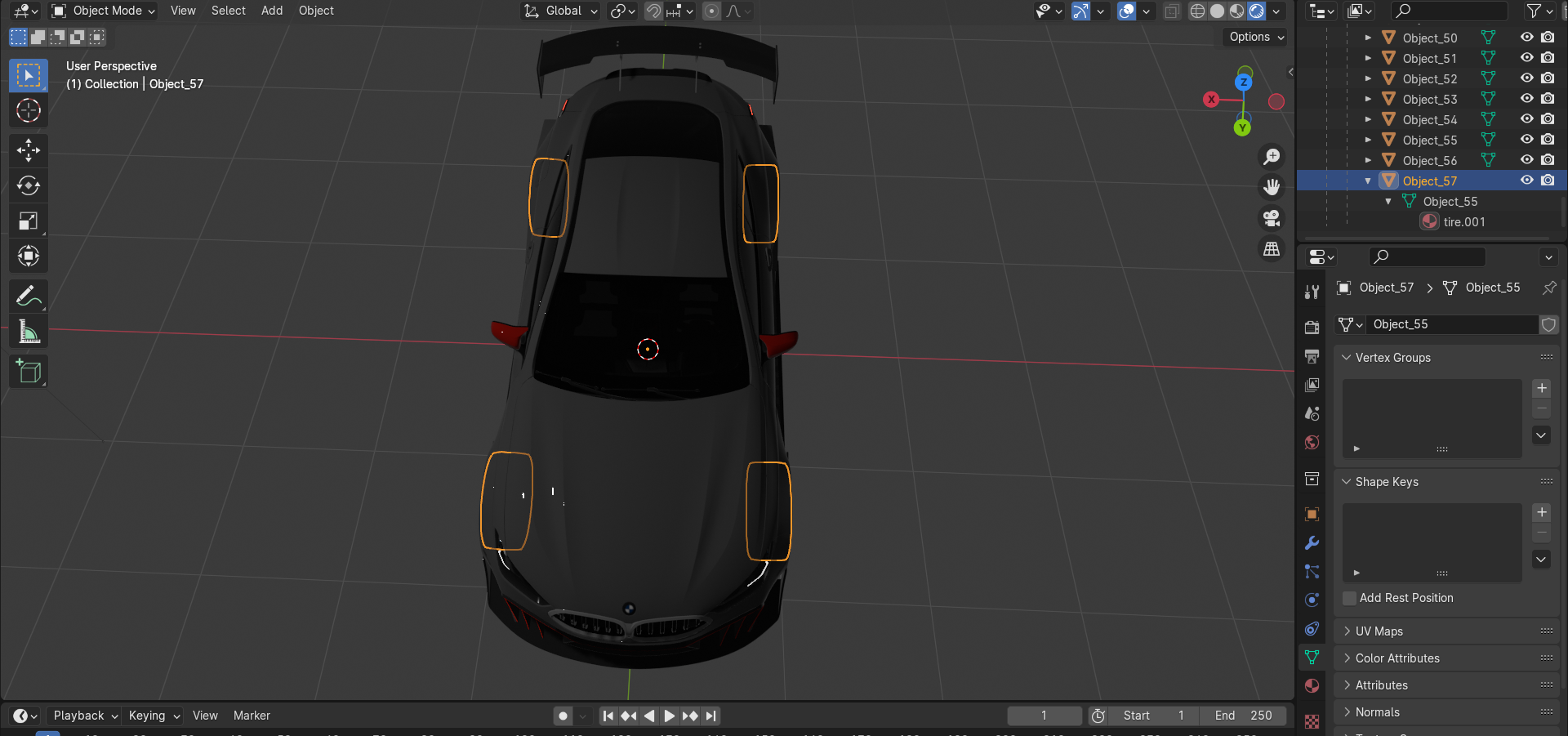Open the Material properties tab
Viewport: 1568px width, 736px height.
coord(1312,685)
